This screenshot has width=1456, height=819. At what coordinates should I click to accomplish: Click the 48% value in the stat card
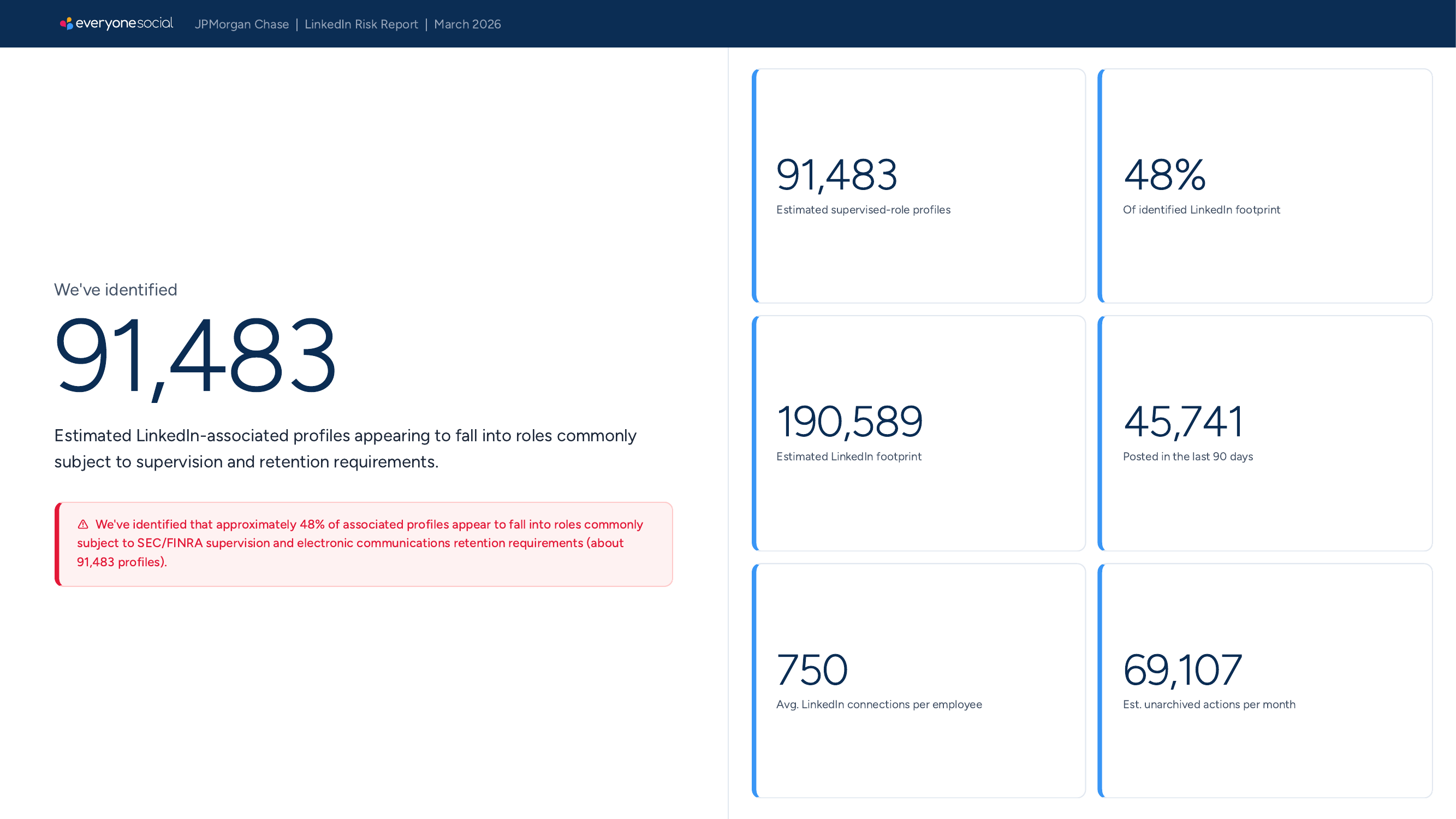[1165, 175]
